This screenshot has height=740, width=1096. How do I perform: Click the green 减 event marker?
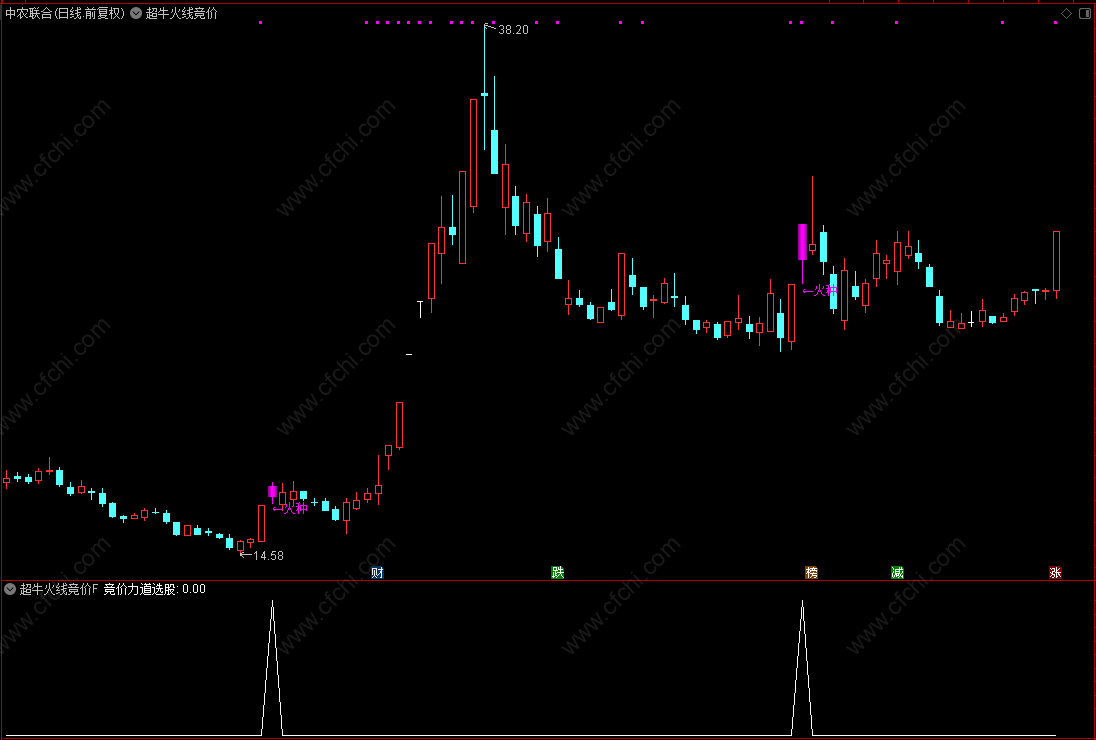pos(897,573)
